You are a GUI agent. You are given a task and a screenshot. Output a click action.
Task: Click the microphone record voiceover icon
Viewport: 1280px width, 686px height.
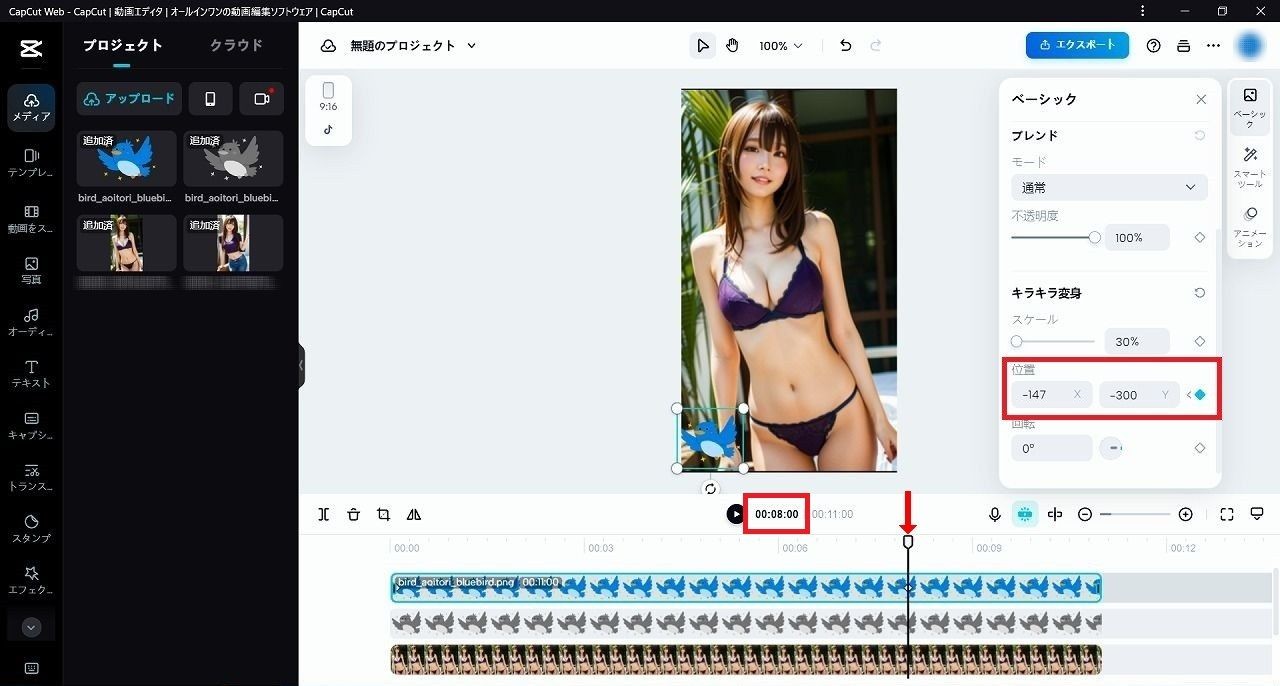point(995,514)
